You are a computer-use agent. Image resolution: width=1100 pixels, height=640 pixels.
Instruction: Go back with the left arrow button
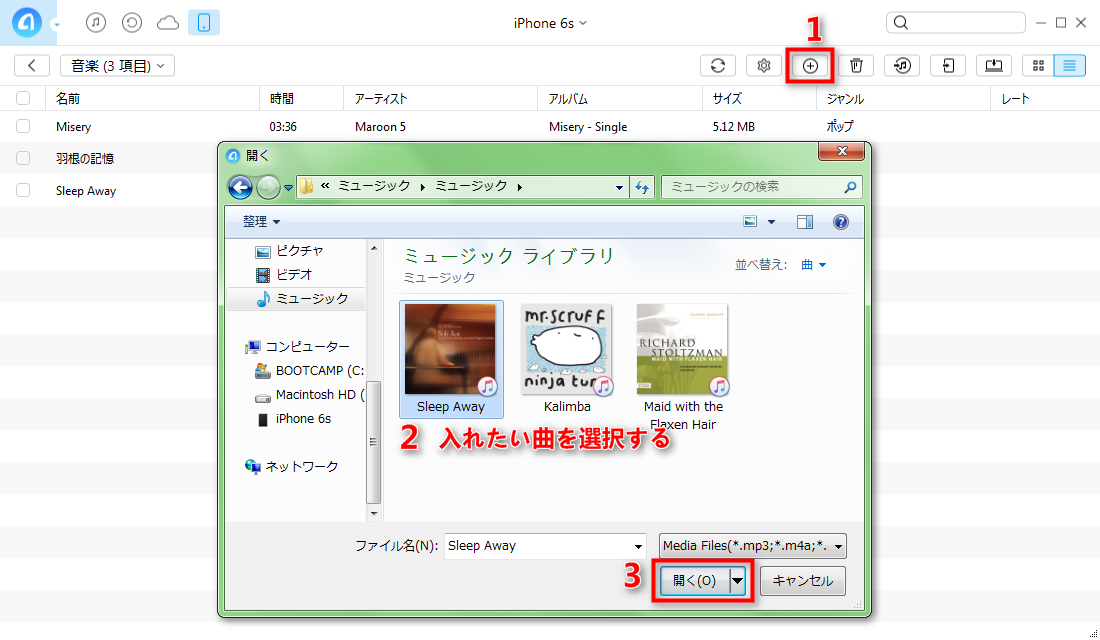click(x=32, y=65)
